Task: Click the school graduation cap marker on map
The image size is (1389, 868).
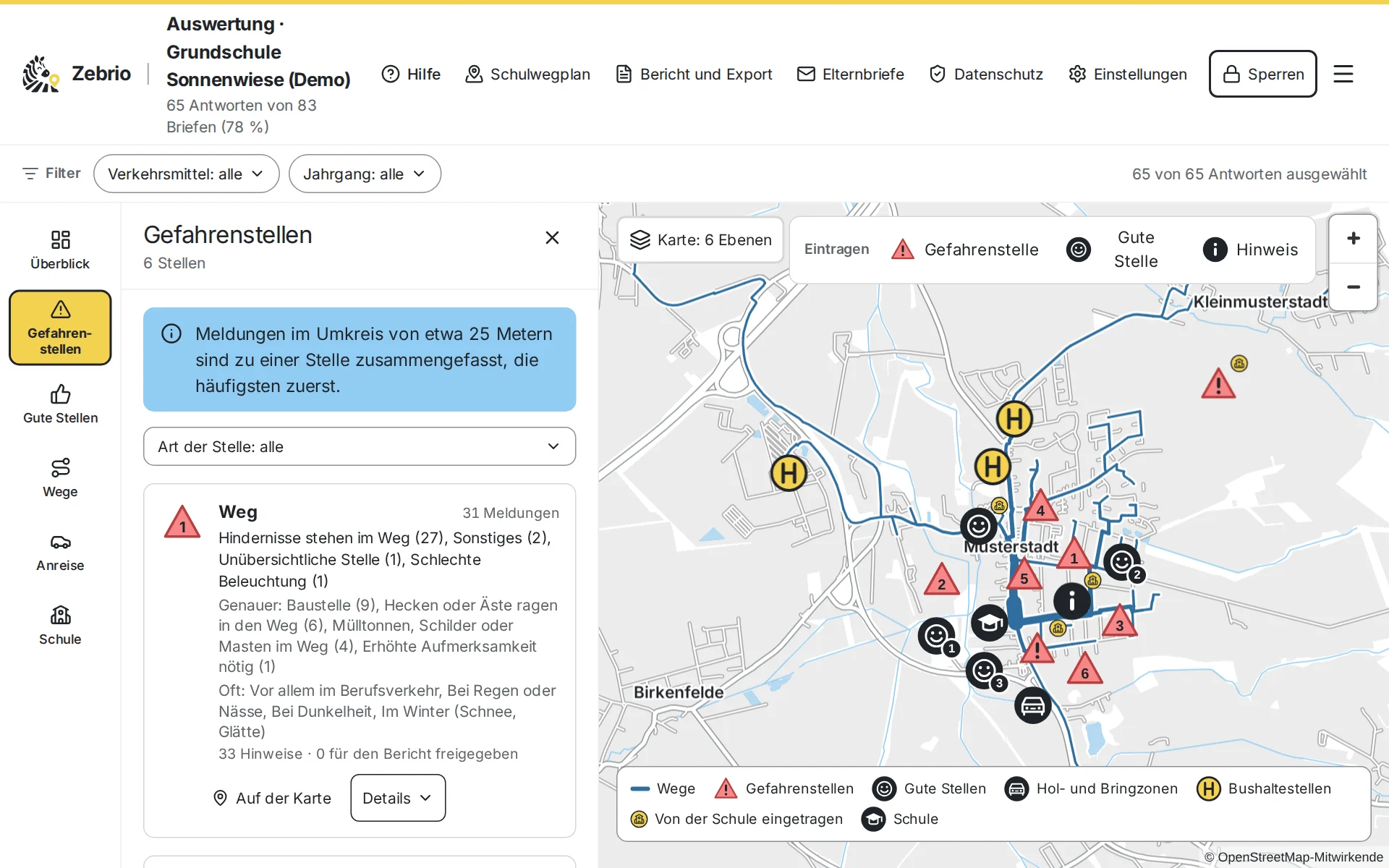Action: [989, 623]
